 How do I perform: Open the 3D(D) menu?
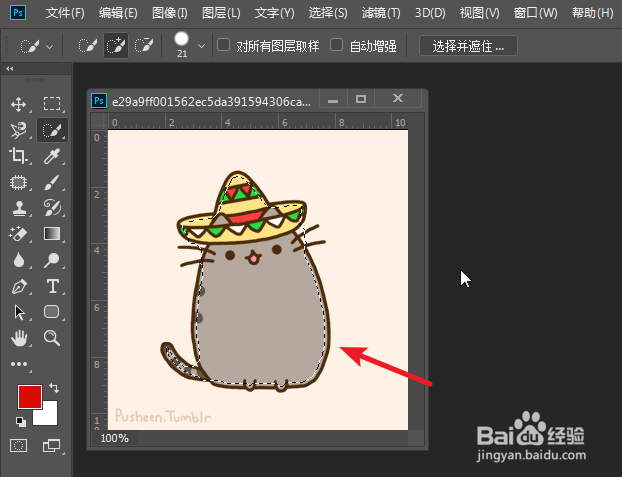coord(430,13)
